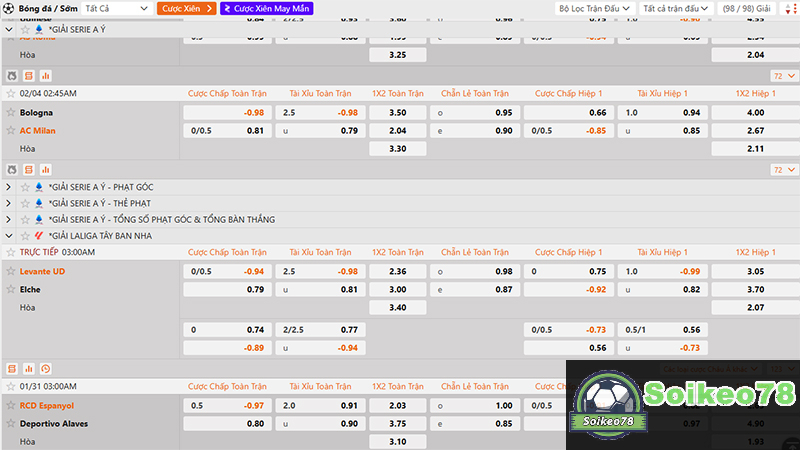Expand the Giải Serie A Ý - Phạt Góc league
Screen dimensions: 800x450
click(9, 187)
